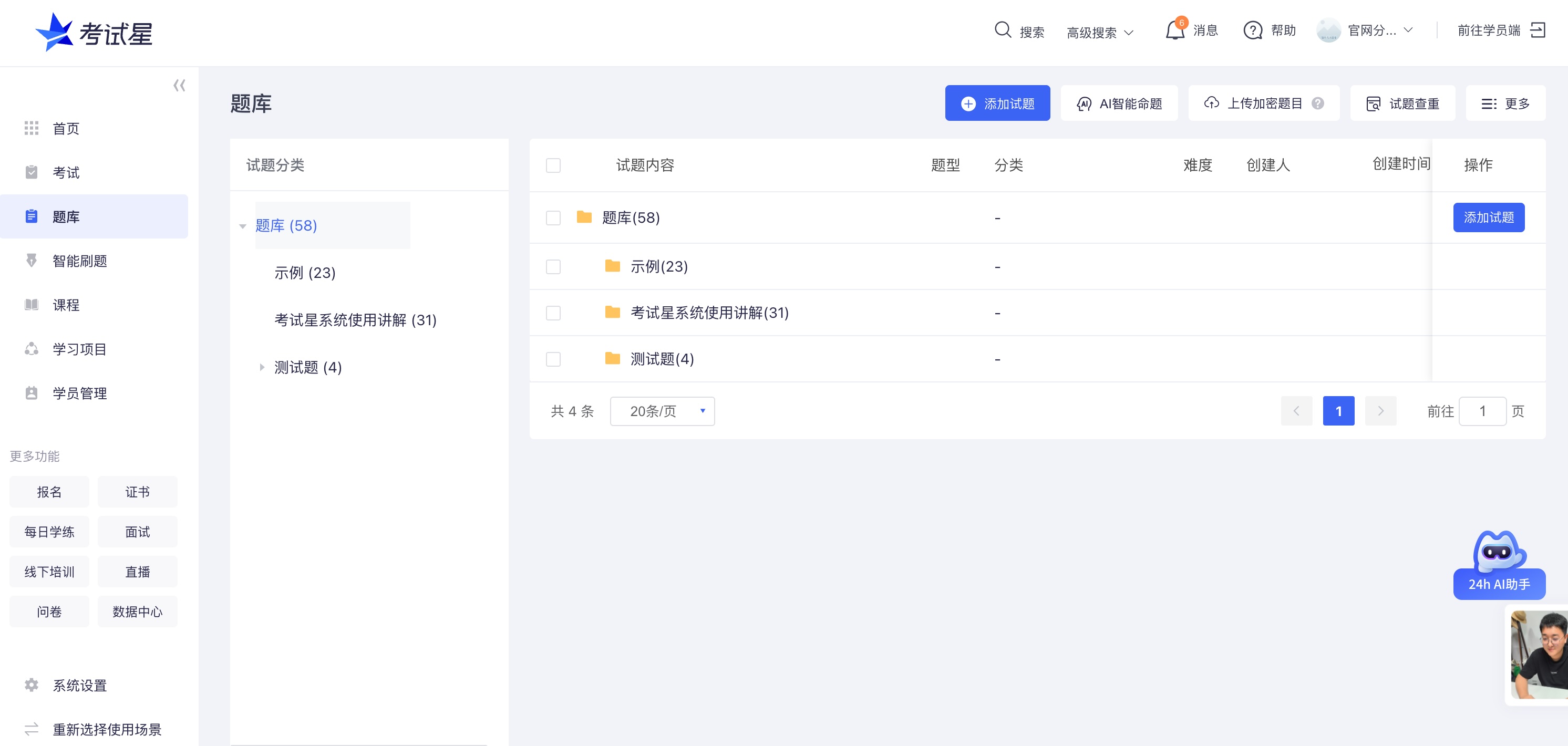Image resolution: width=1568 pixels, height=746 pixels.
Task: Check the 考试星系统使用讲解(31) row checkbox
Action: pos(553,313)
